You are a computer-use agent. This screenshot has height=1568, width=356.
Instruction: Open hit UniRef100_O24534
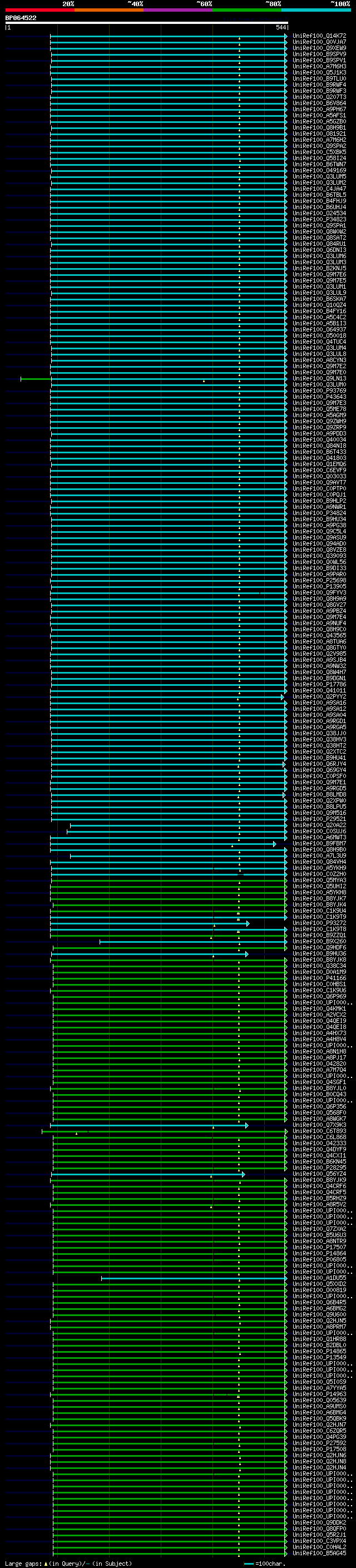pos(319,213)
